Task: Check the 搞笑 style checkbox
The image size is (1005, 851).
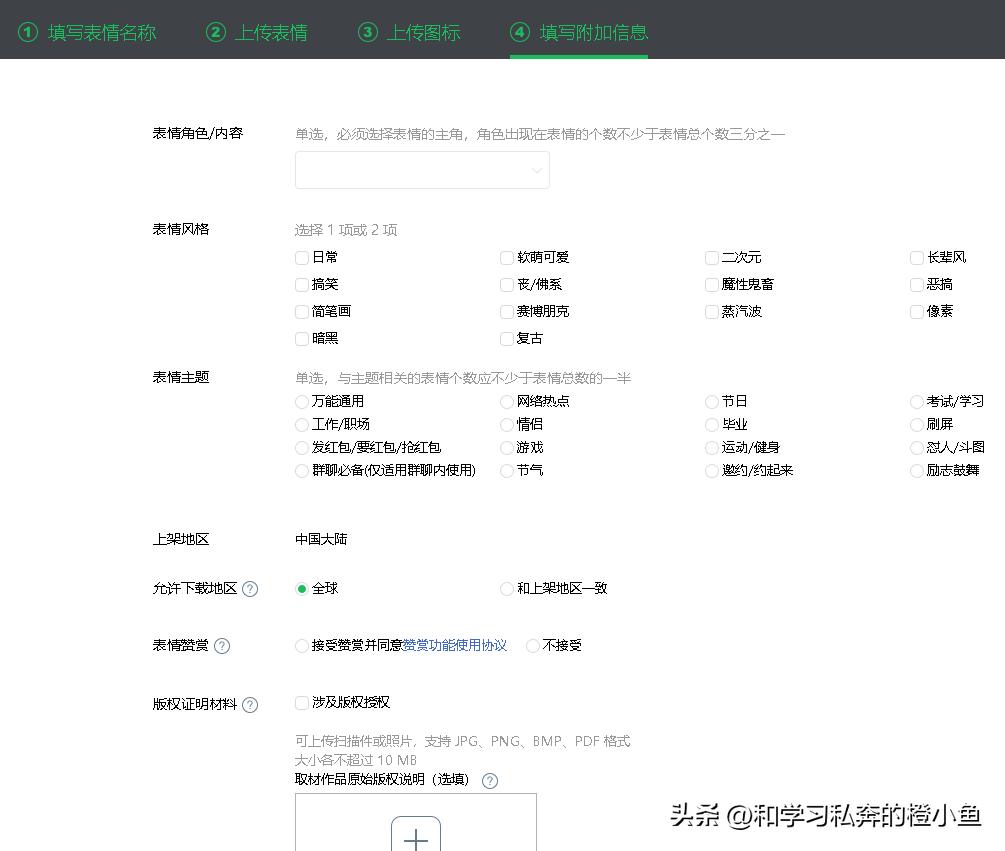Action: pos(302,284)
